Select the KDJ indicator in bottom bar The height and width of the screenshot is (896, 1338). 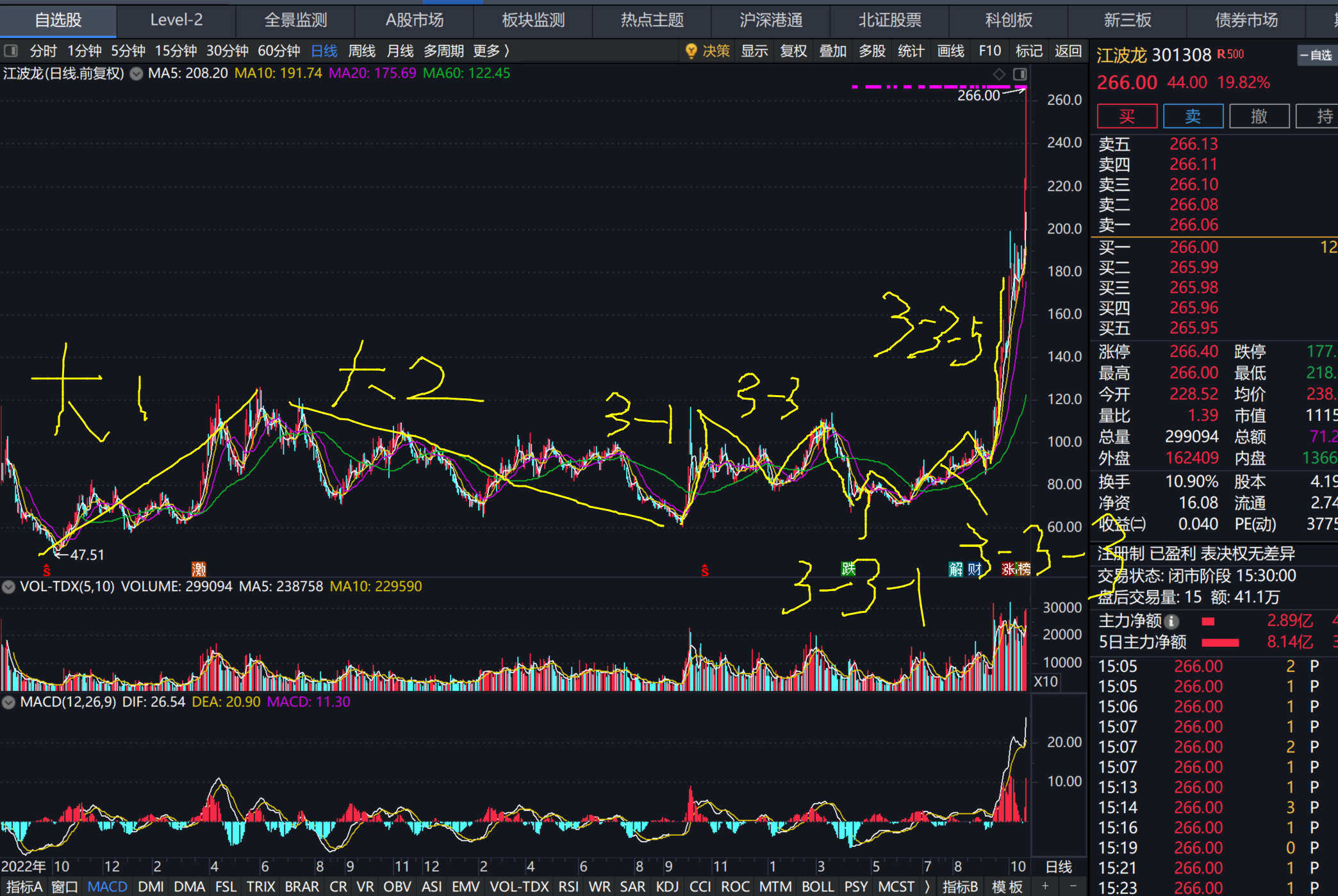pos(667,887)
